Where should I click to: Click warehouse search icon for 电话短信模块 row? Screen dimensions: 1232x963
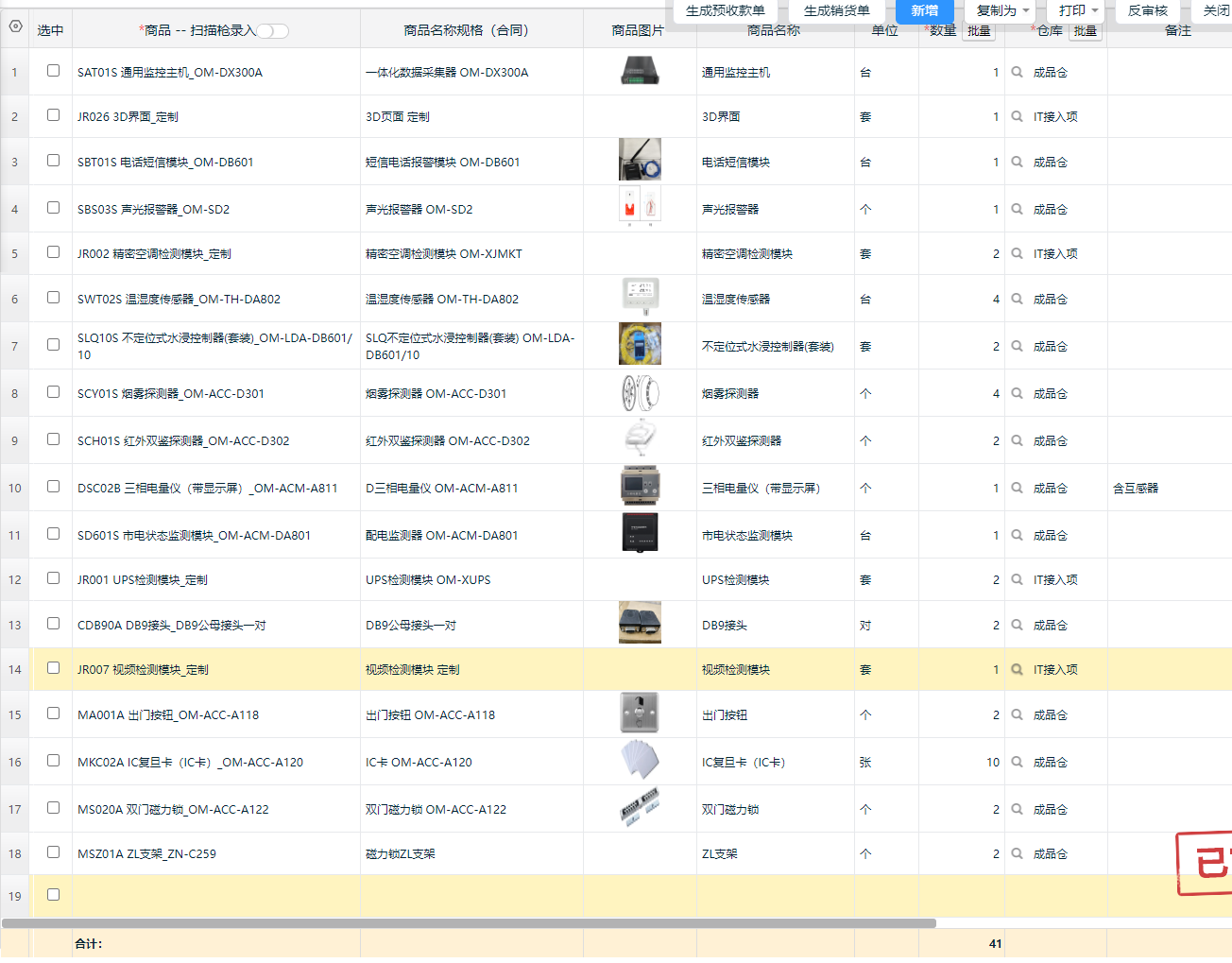tap(1018, 162)
